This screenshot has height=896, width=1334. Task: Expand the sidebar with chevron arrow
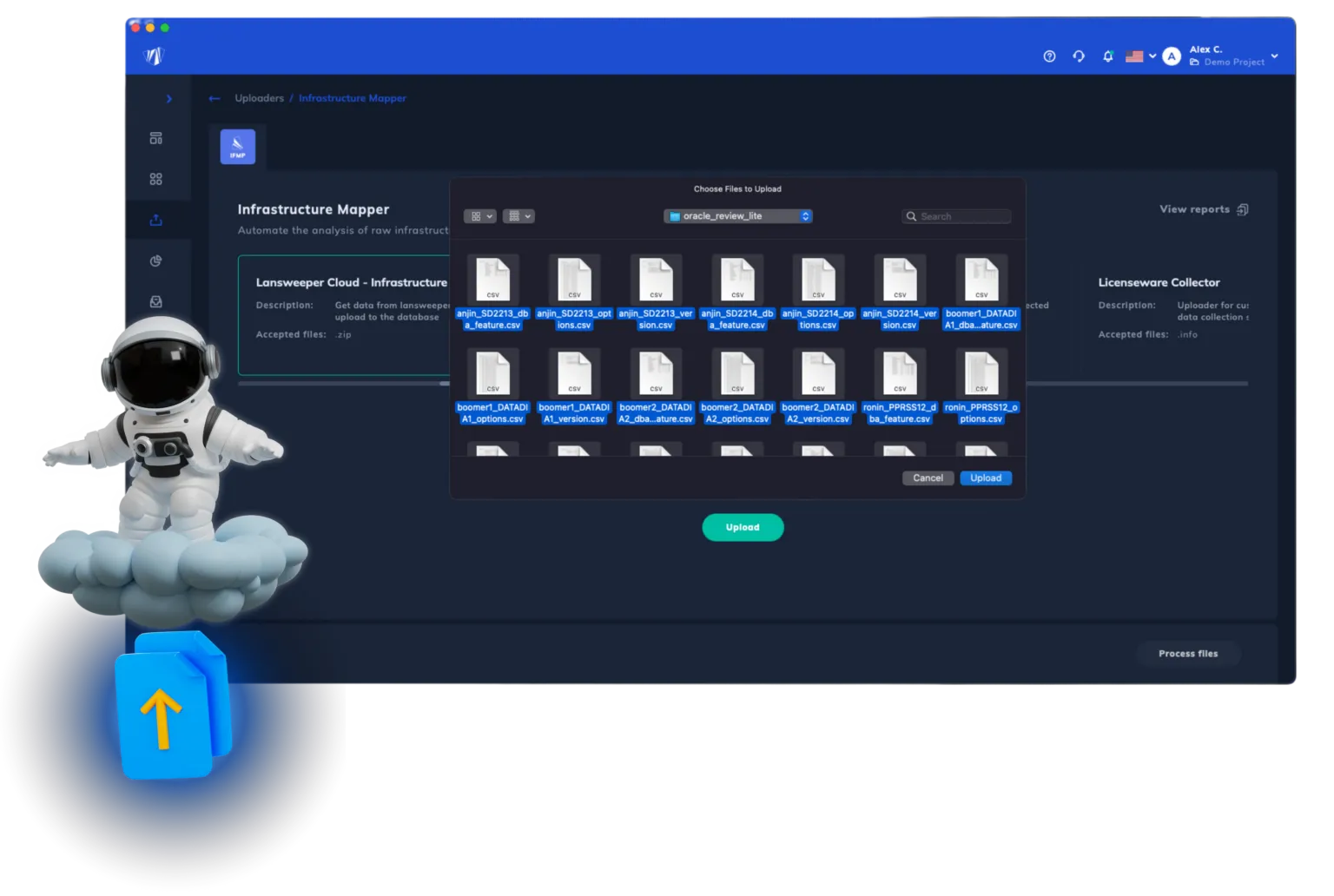tap(168, 99)
